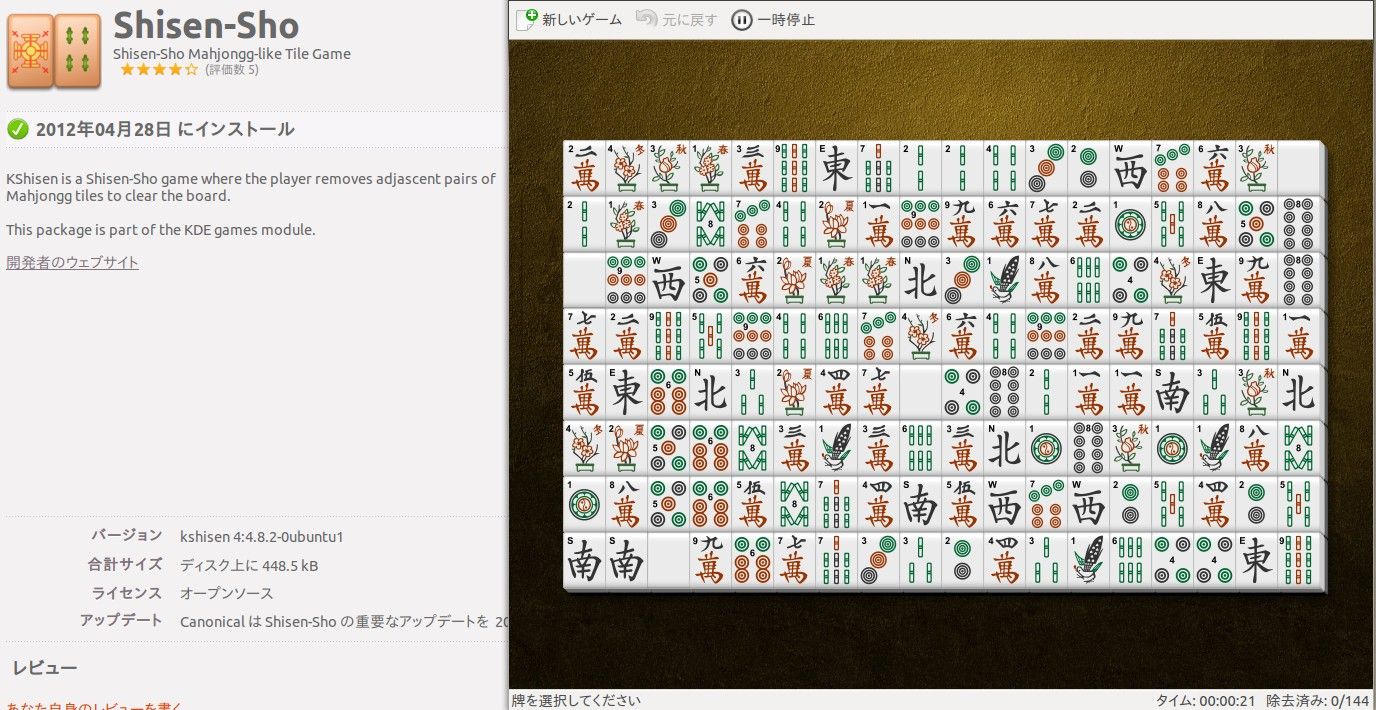Select the North 北 tile in the third tile row
1376x710 pixels.
click(x=920, y=280)
